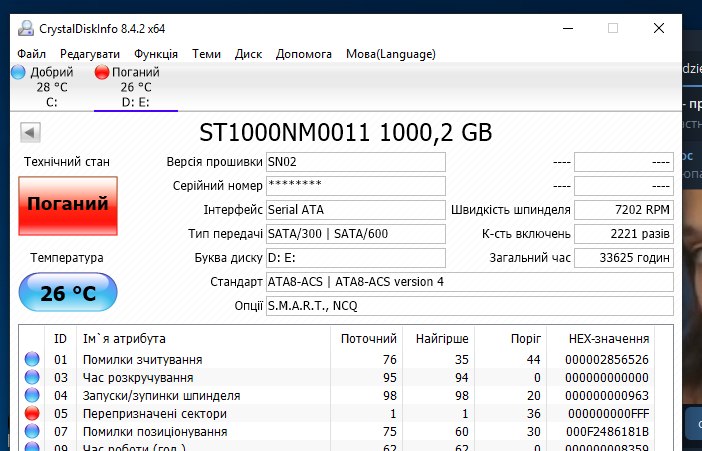
Task: Click blue status dot for attribute 04
Action: (x=32, y=395)
